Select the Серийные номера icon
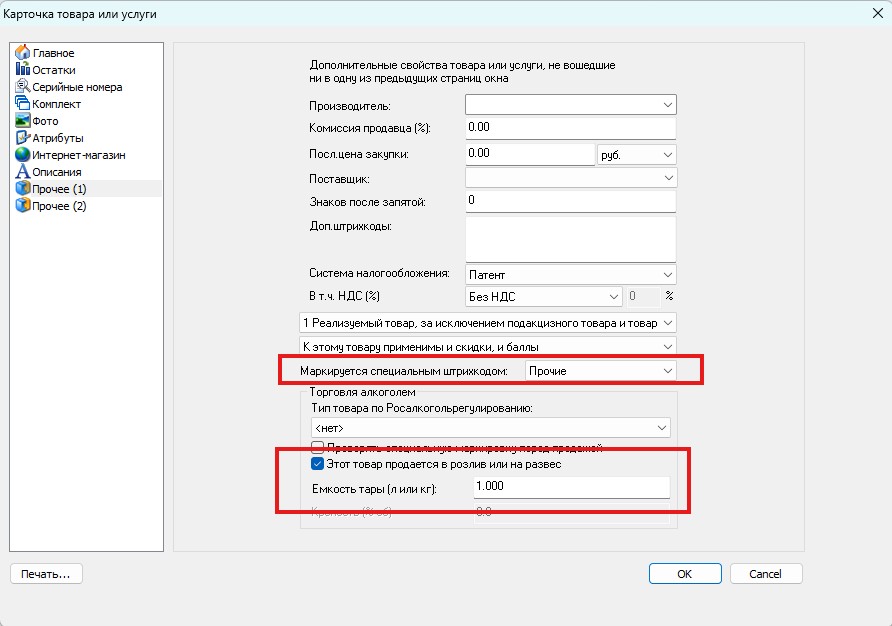The height and width of the screenshot is (626, 892). [x=22, y=87]
